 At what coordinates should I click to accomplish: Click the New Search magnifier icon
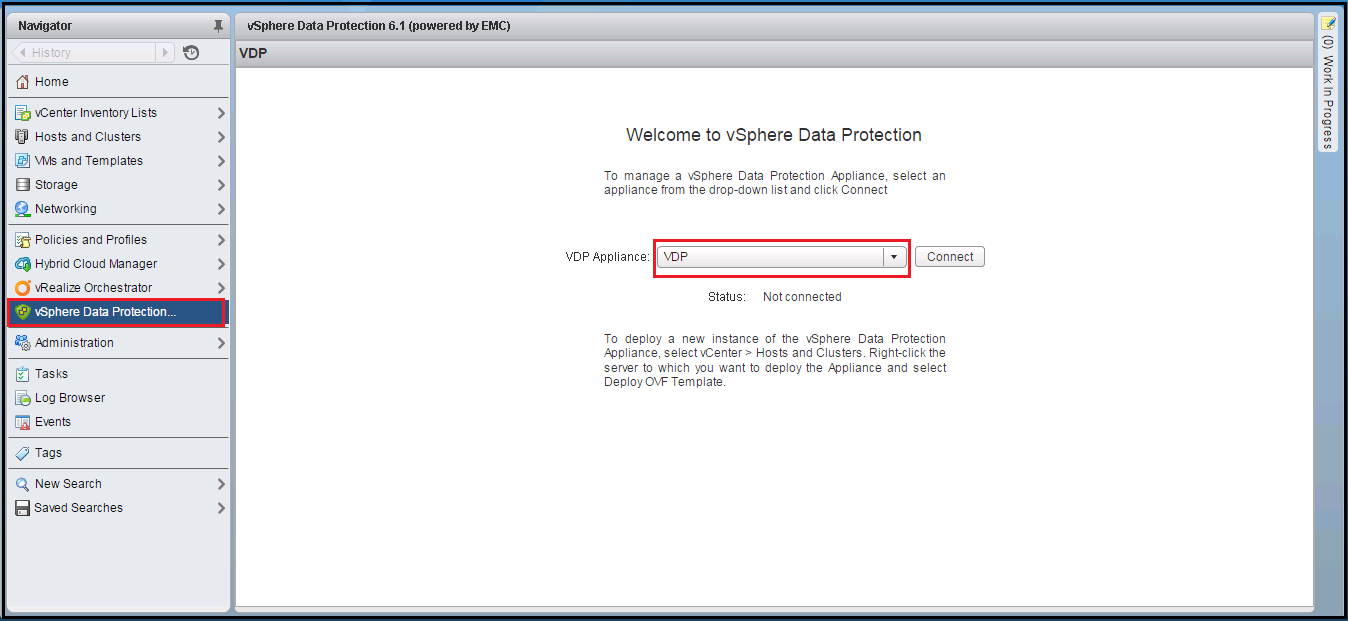click(23, 484)
